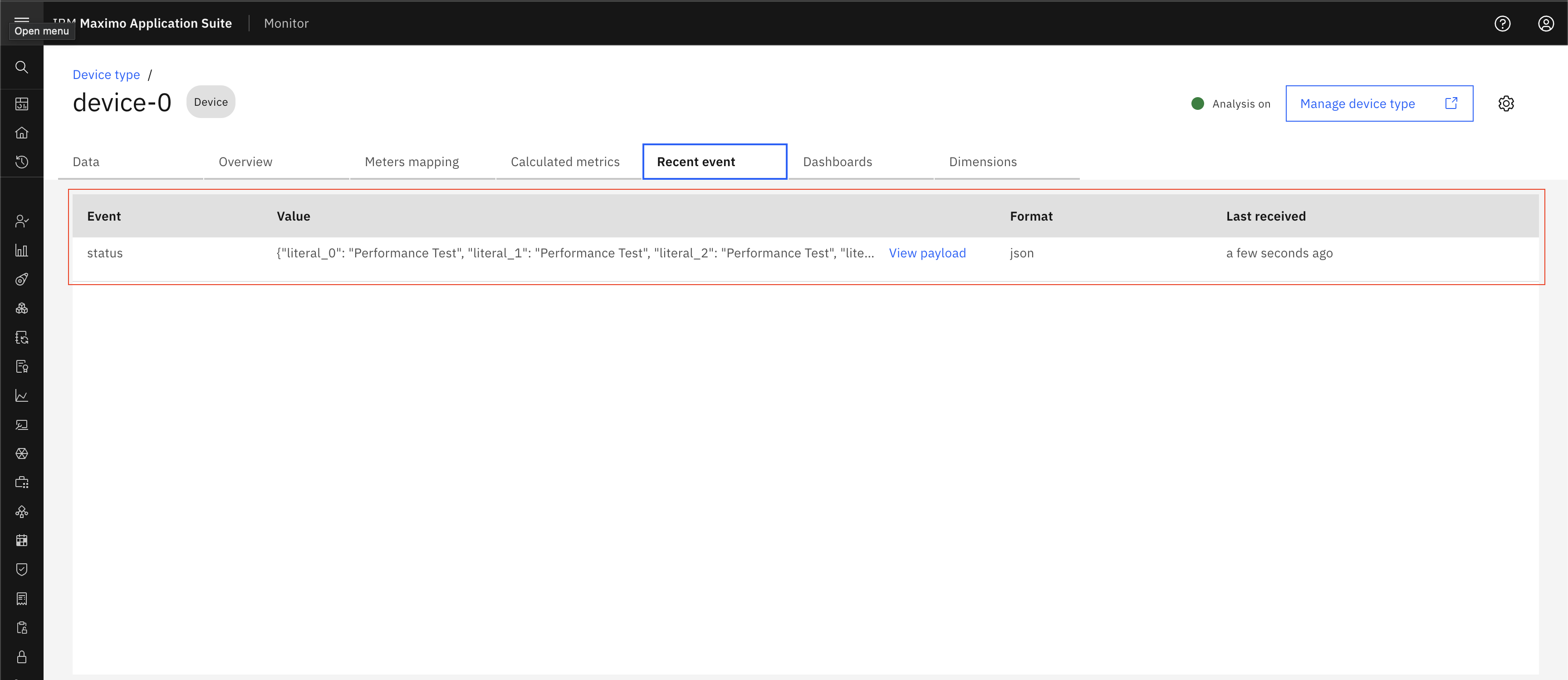1568x680 pixels.
Task: Click the Event column header
Action: click(104, 217)
